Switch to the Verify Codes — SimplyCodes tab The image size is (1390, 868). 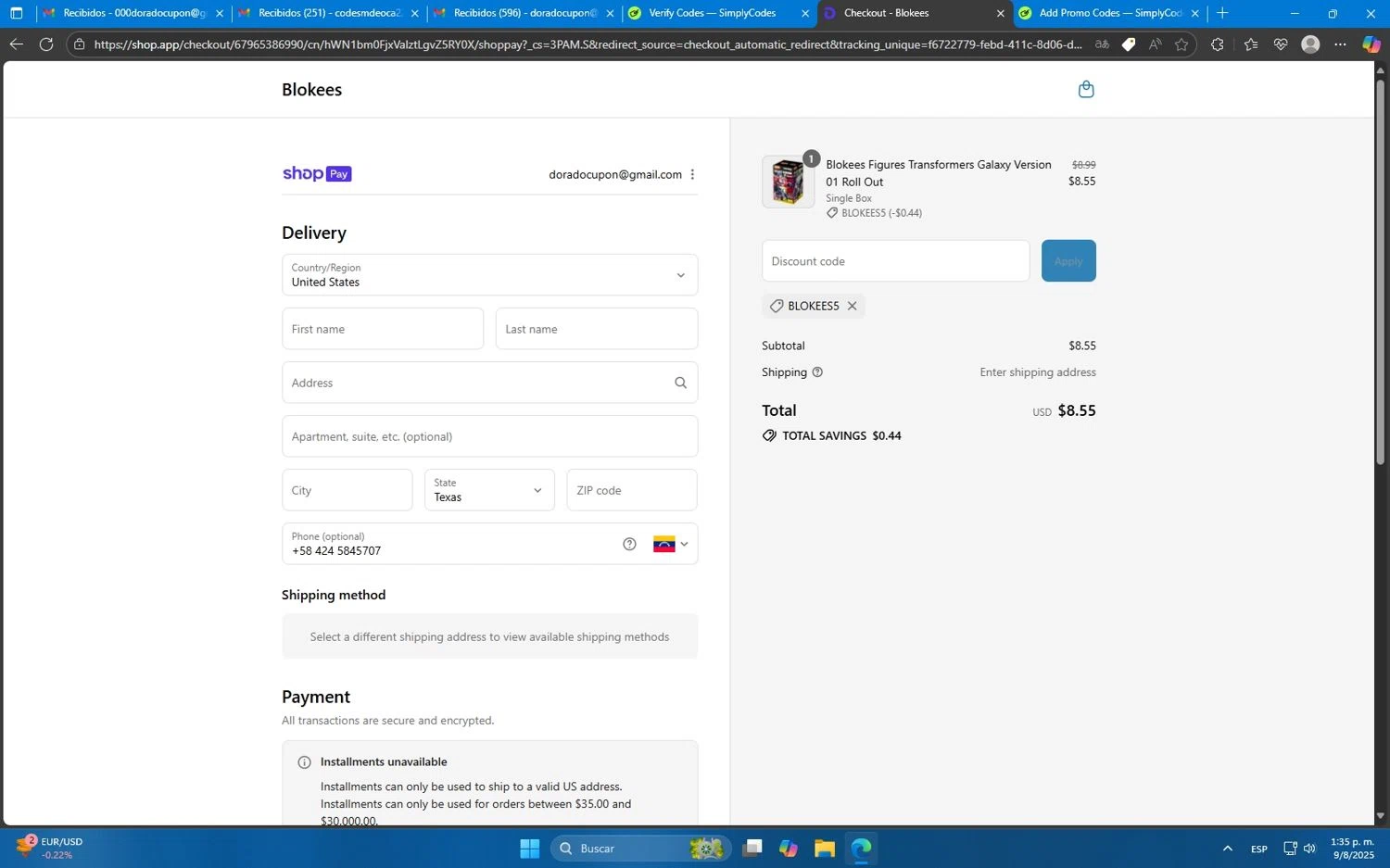718,13
